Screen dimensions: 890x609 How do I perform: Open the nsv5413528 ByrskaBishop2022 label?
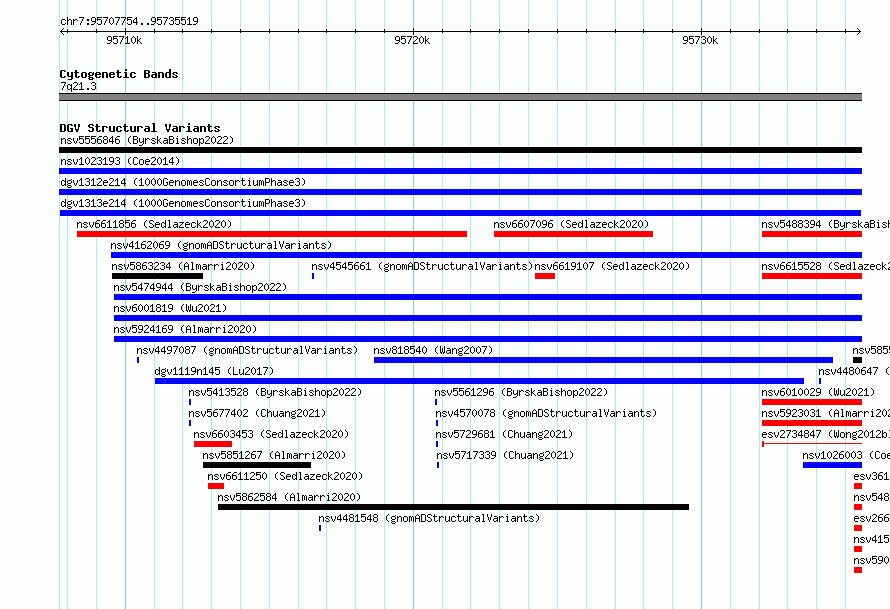click(275, 392)
